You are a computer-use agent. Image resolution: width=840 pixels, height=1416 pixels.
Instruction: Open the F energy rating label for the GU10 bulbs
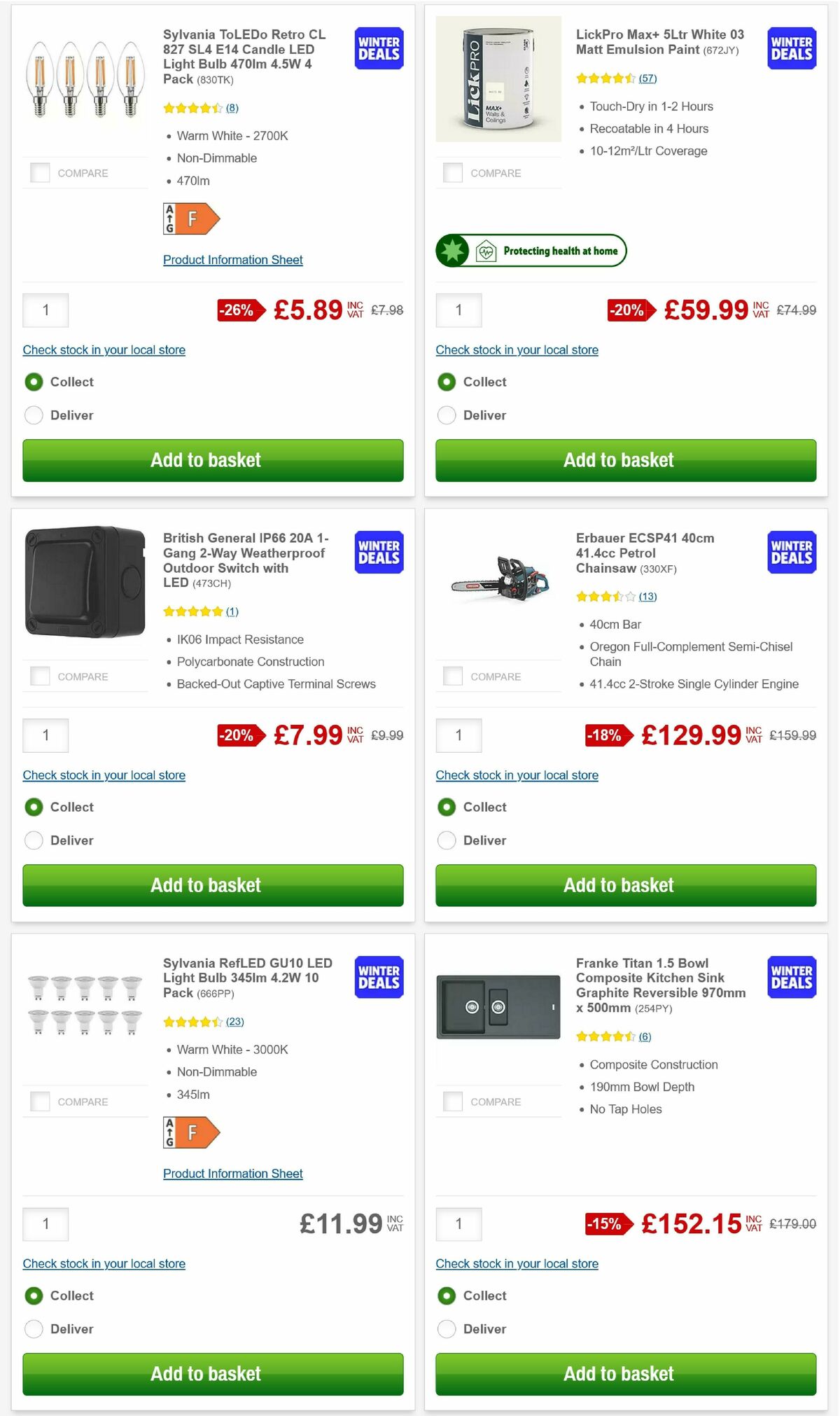(x=192, y=1132)
